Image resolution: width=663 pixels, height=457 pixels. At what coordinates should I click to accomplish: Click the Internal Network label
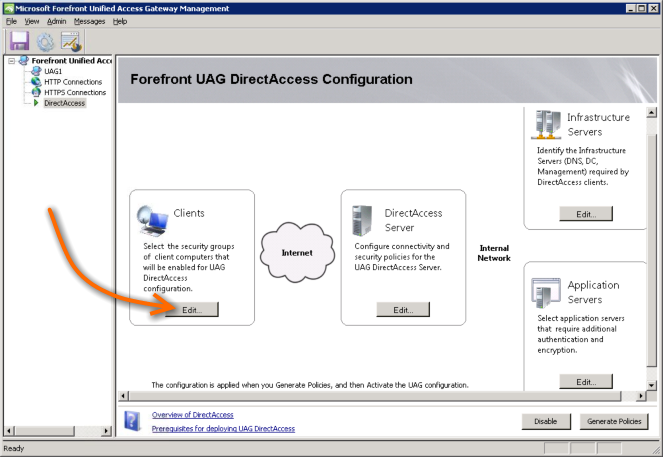coord(494,253)
